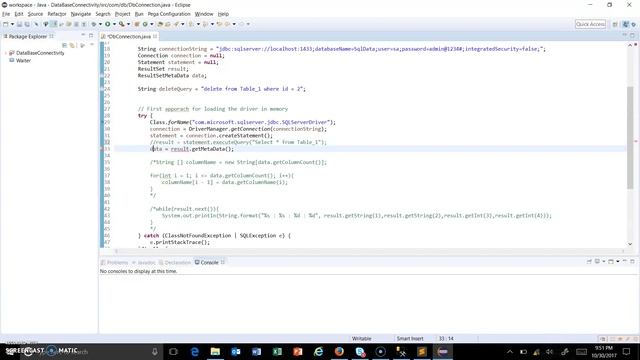Minimize the Console panel

click(x=625, y=261)
